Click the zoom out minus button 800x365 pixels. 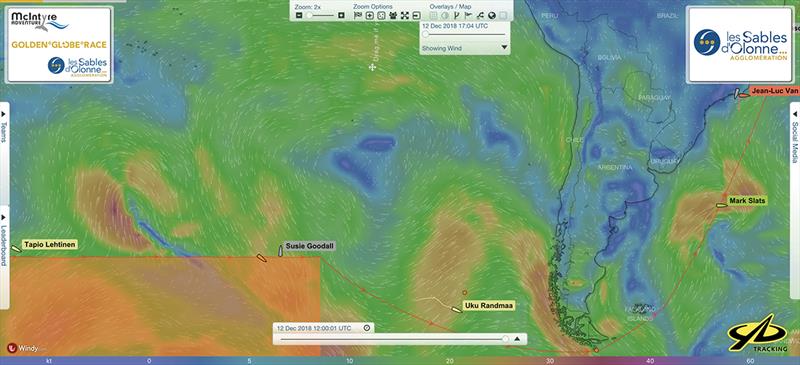coord(299,15)
